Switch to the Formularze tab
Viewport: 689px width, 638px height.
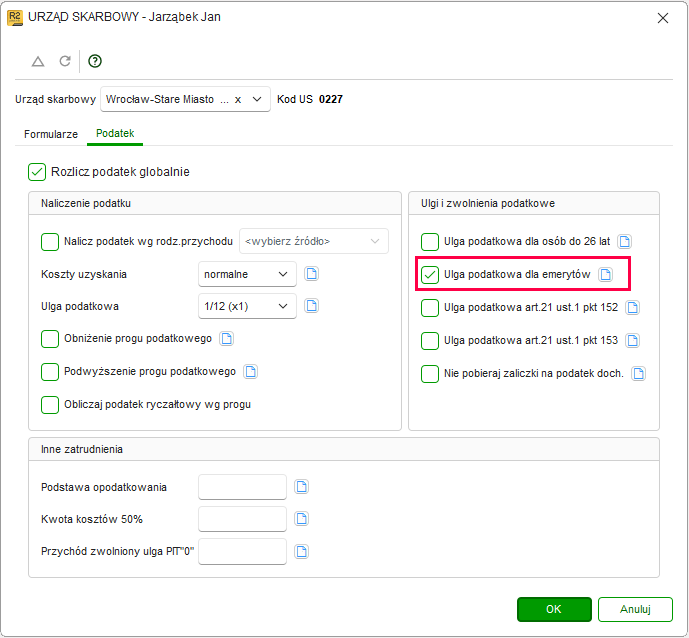[x=51, y=134]
